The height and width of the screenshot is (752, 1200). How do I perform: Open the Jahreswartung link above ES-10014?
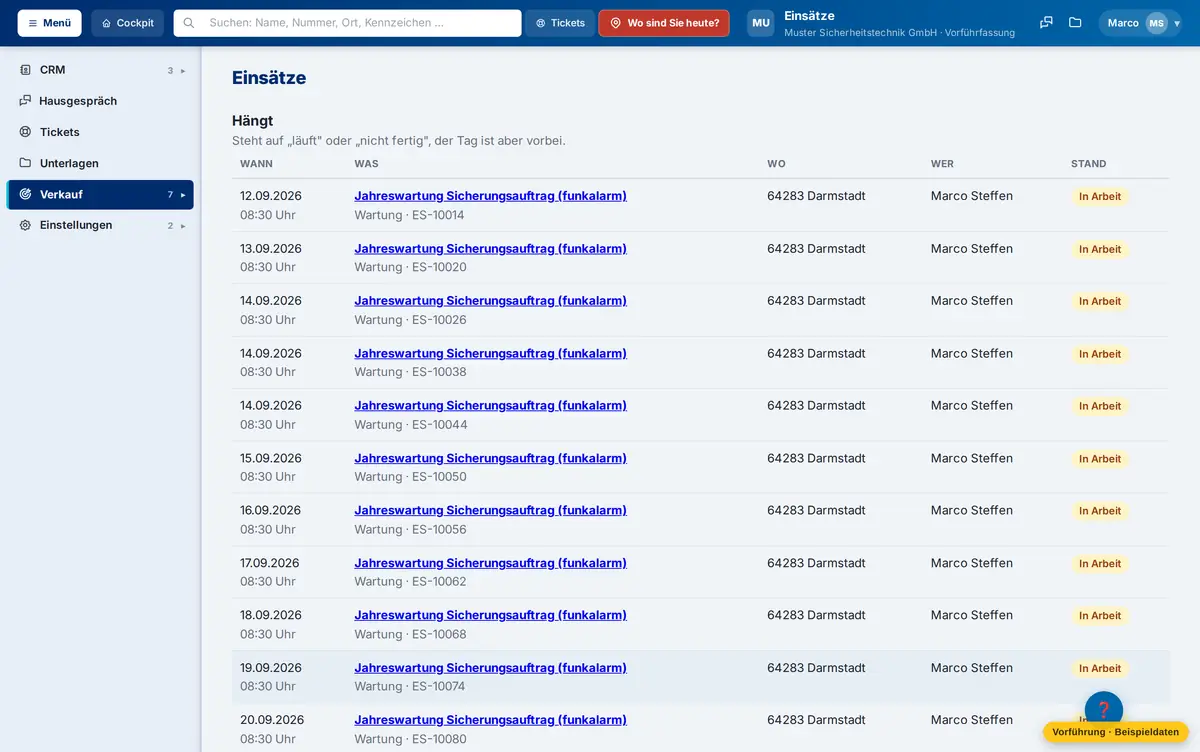coord(491,196)
